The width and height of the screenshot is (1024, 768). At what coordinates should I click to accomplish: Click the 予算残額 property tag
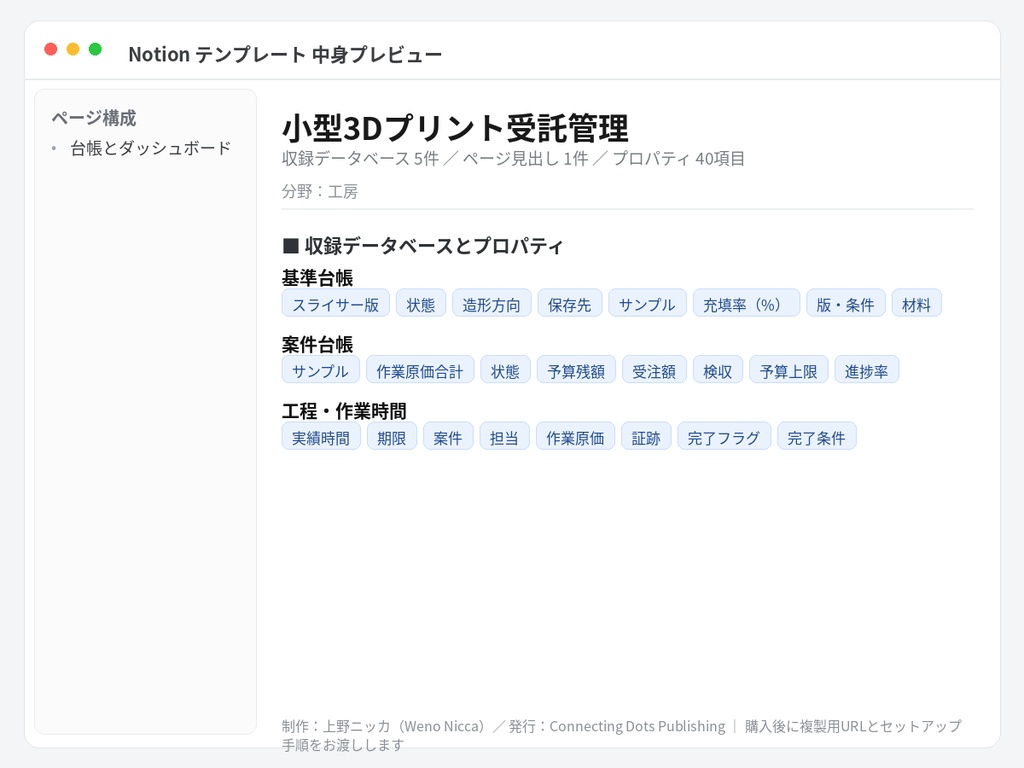pyautogui.click(x=577, y=370)
